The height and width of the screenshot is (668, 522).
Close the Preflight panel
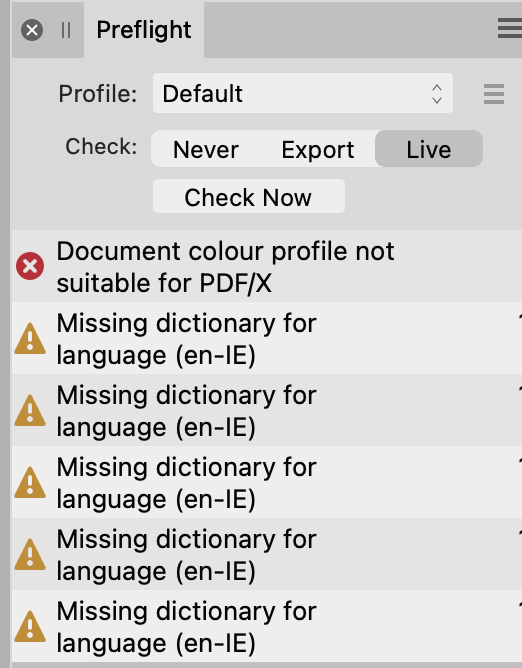(x=32, y=30)
